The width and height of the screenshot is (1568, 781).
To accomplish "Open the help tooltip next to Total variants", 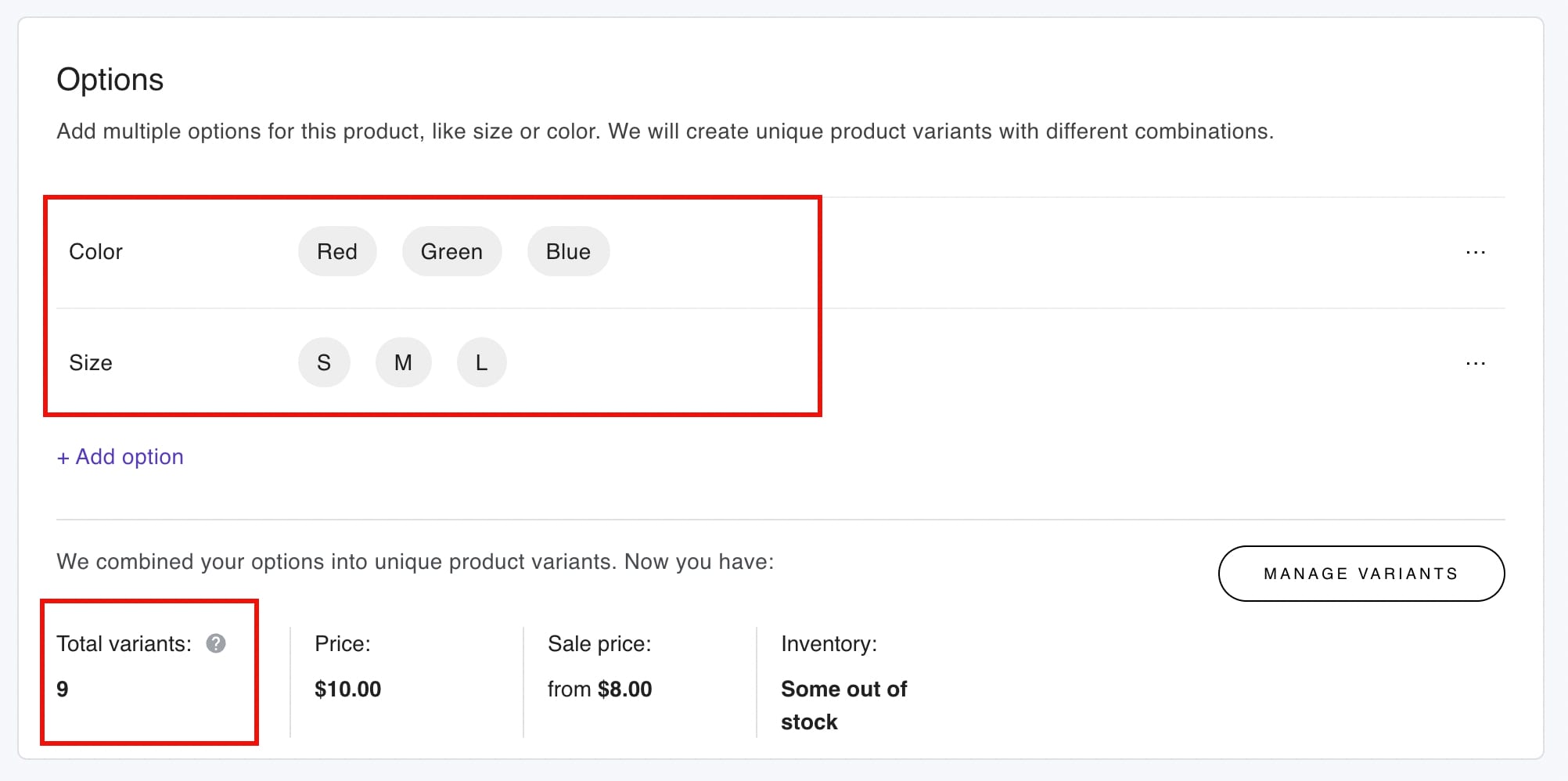I will tap(216, 644).
